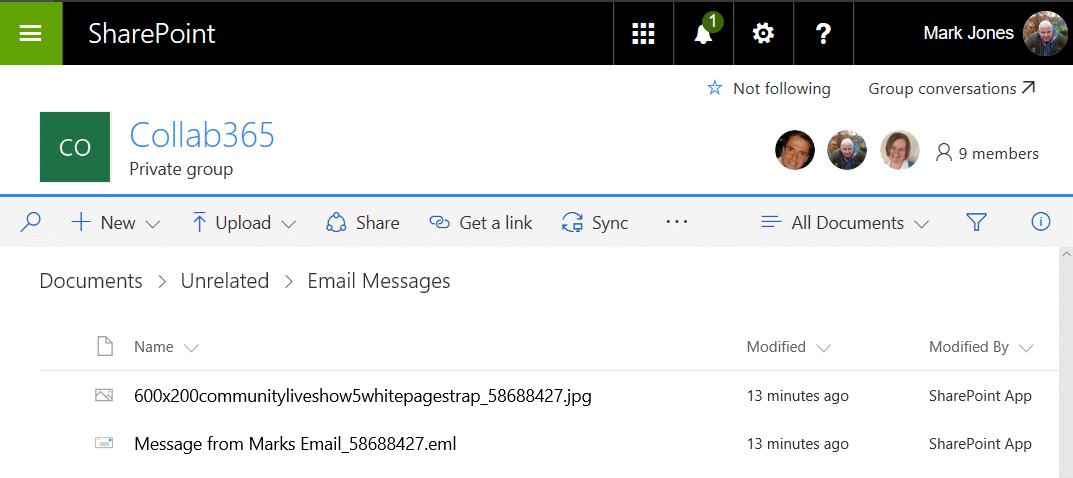Open Message from Marks Email .eml file
The height and width of the screenshot is (478, 1073).
[295, 444]
